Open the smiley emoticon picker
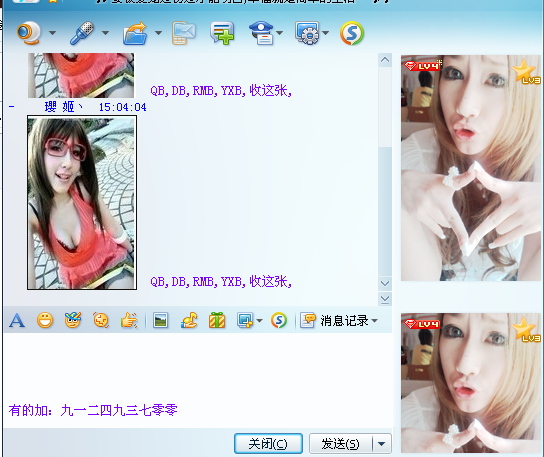This screenshot has width=544, height=457. 45,320
